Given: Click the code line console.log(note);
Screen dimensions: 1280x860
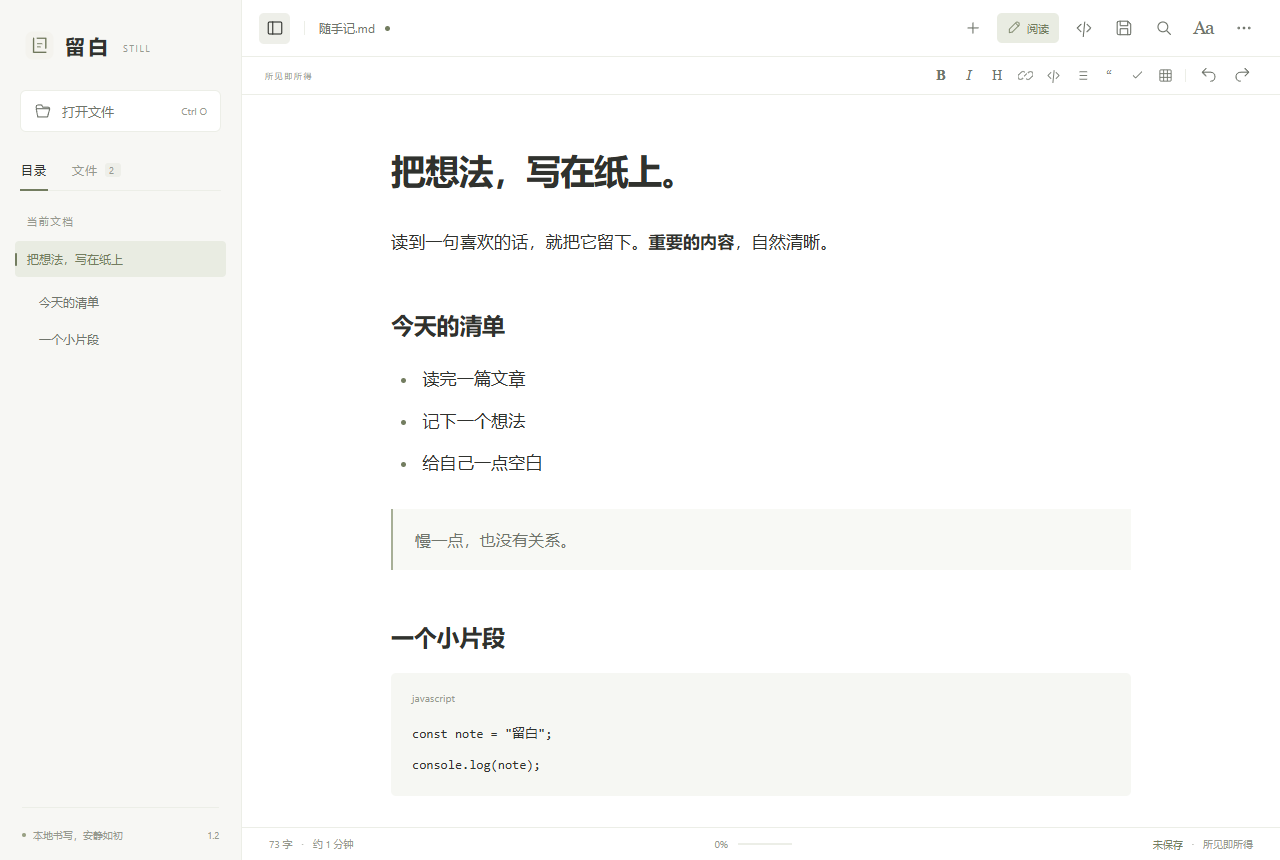Looking at the screenshot, I should click(476, 765).
